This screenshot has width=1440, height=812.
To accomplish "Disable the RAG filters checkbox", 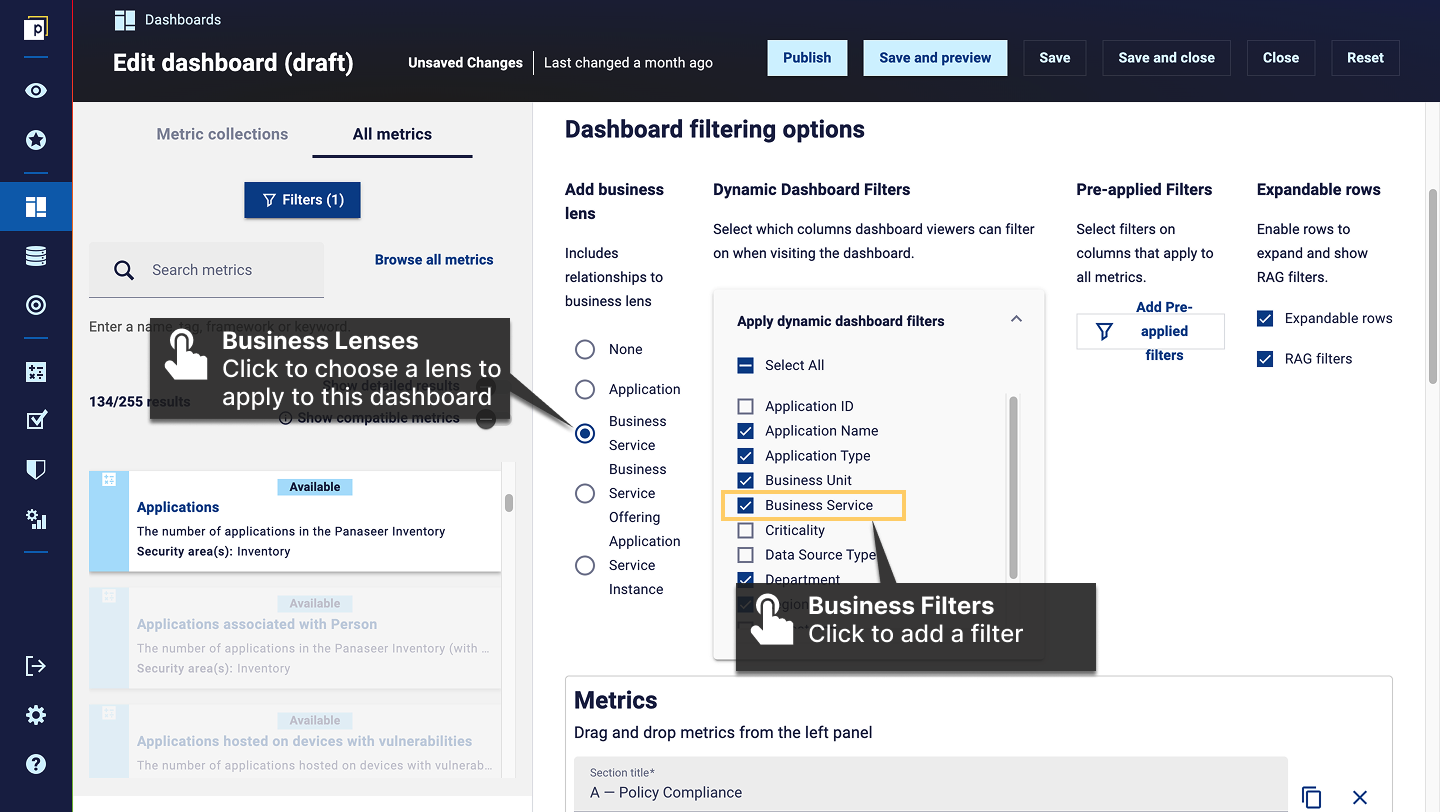I will click(1265, 358).
